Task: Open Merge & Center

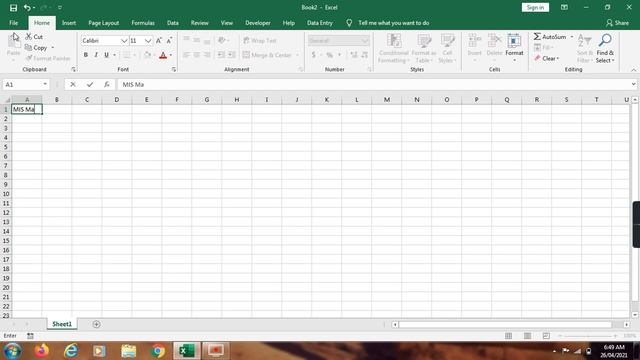Action: click(268, 55)
